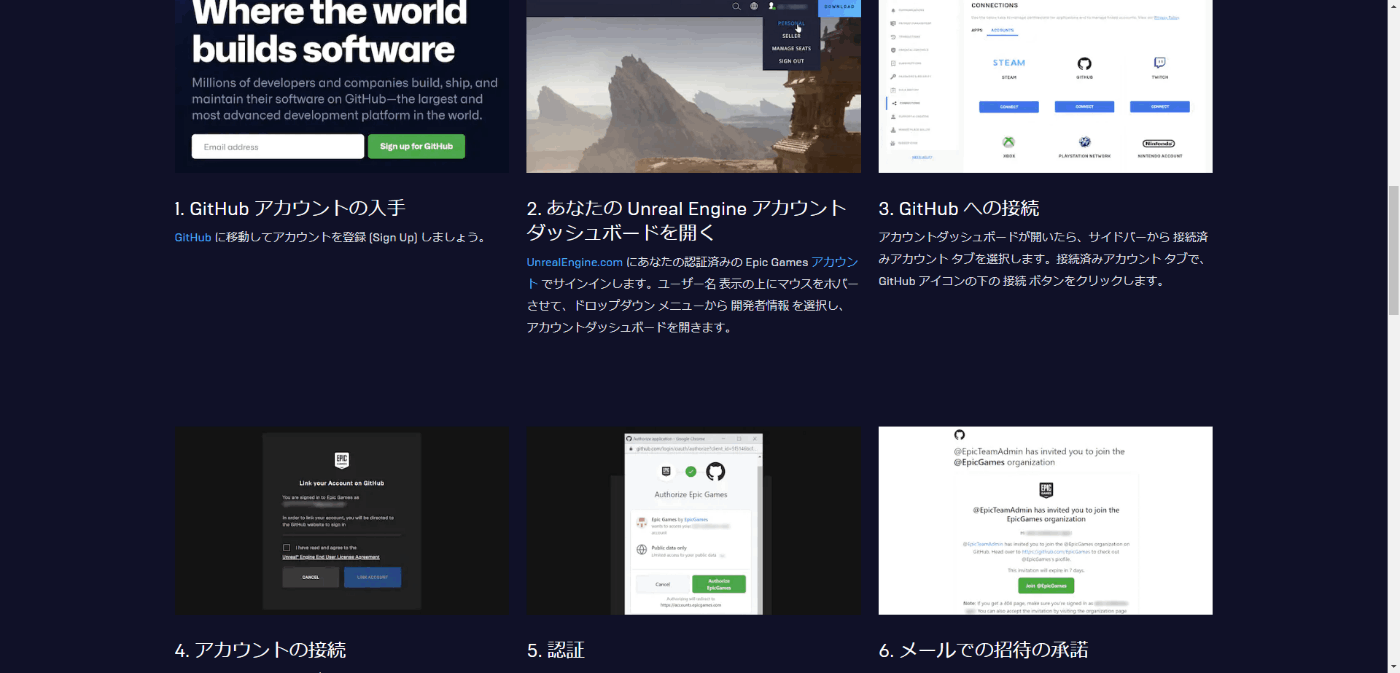
Task: Open the Unreal Engine dashboard landscape screenshot
Action: (694, 86)
